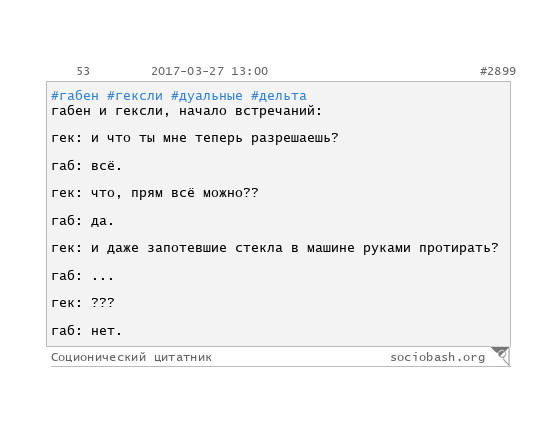Click the rating value 53
549x440 pixels.
tap(83, 71)
